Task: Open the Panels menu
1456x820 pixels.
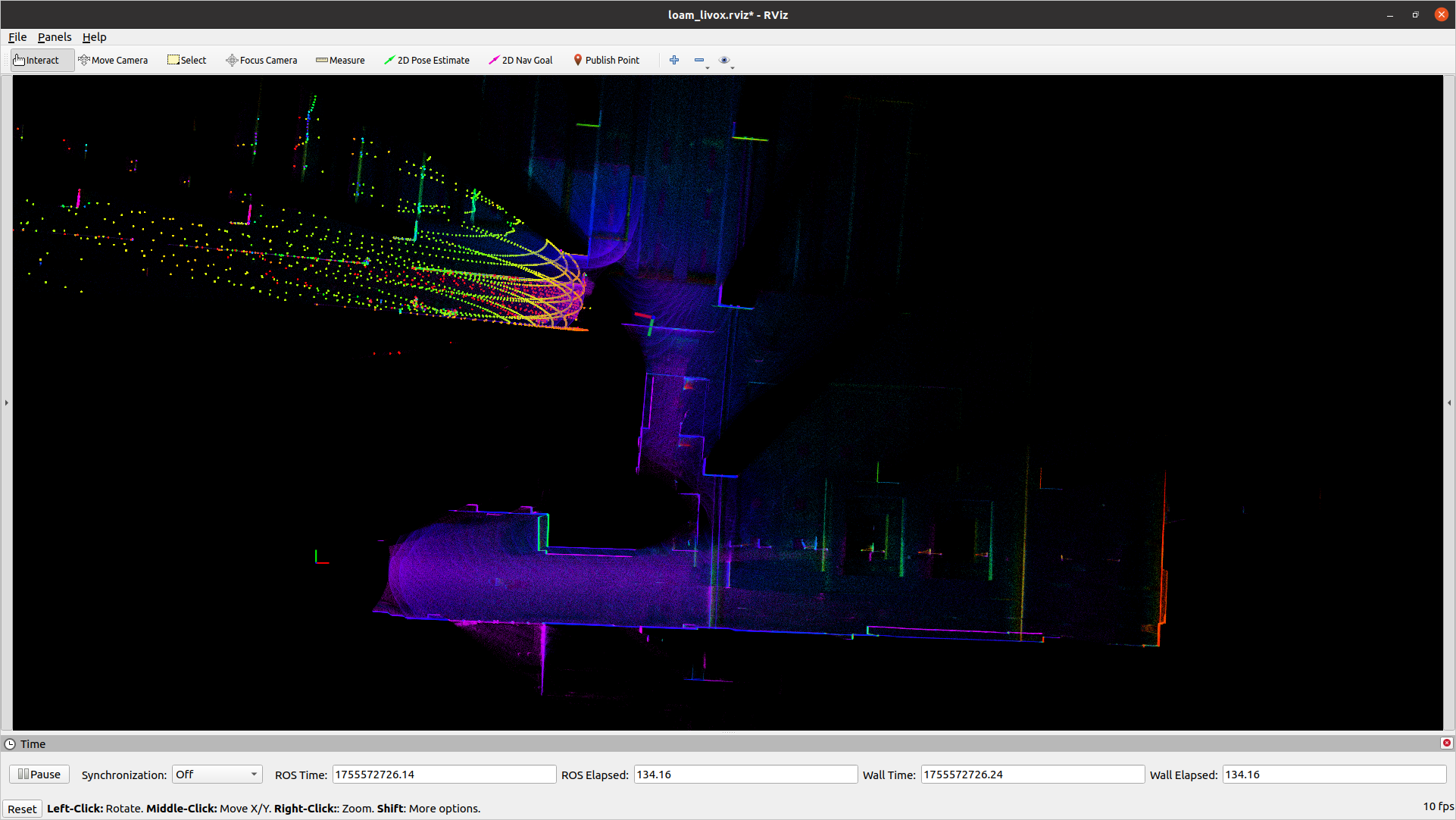Action: click(55, 36)
